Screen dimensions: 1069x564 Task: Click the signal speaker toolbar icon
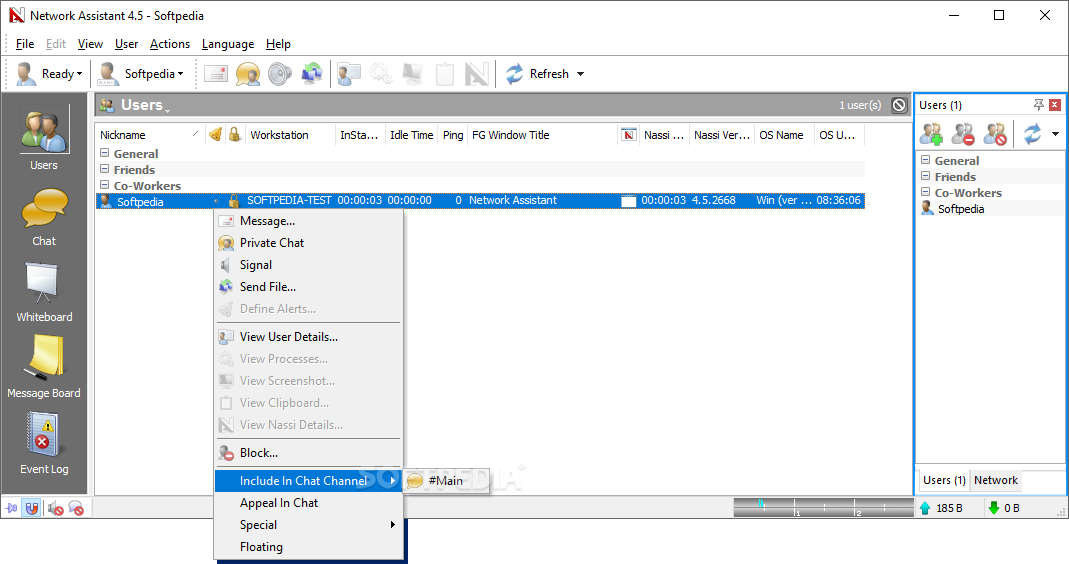tap(280, 74)
